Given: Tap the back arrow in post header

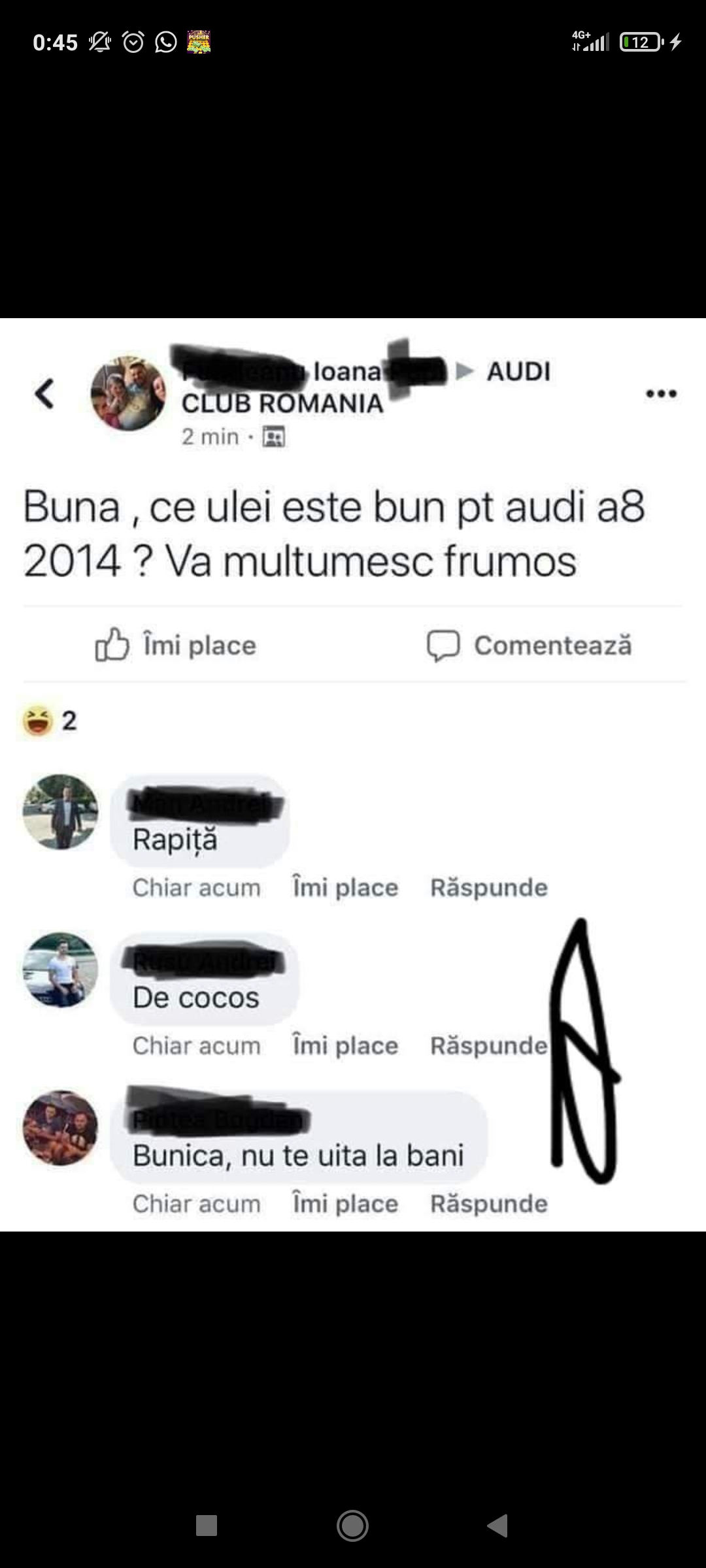Looking at the screenshot, I should (x=44, y=394).
